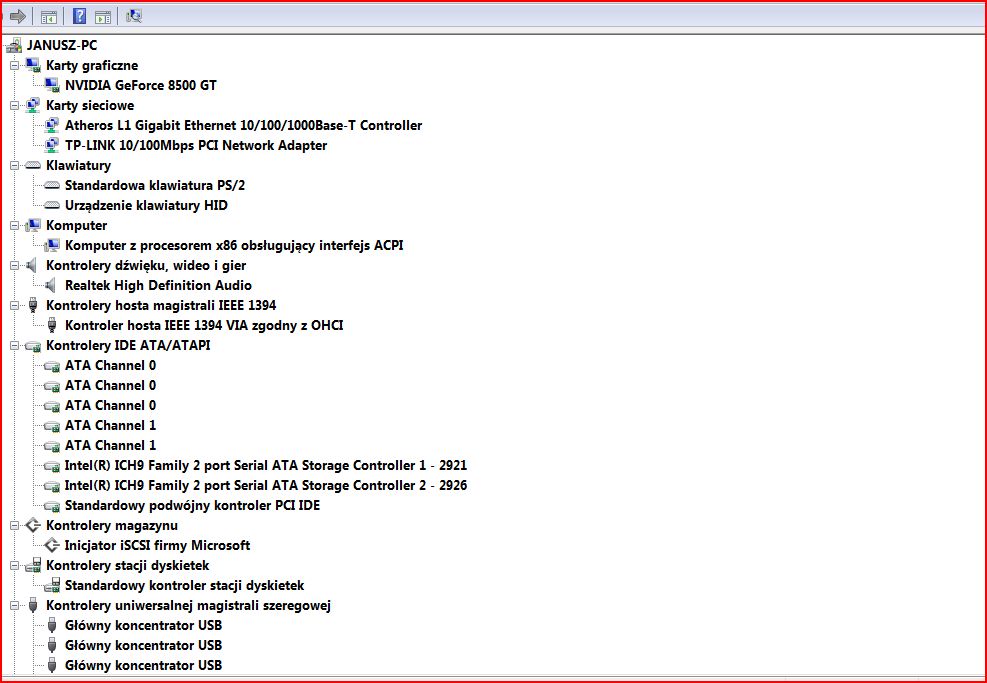The height and width of the screenshot is (683, 987).
Task: Collapse the Kontrolery IDE ATA/ATAPI branch
Action: (14, 346)
